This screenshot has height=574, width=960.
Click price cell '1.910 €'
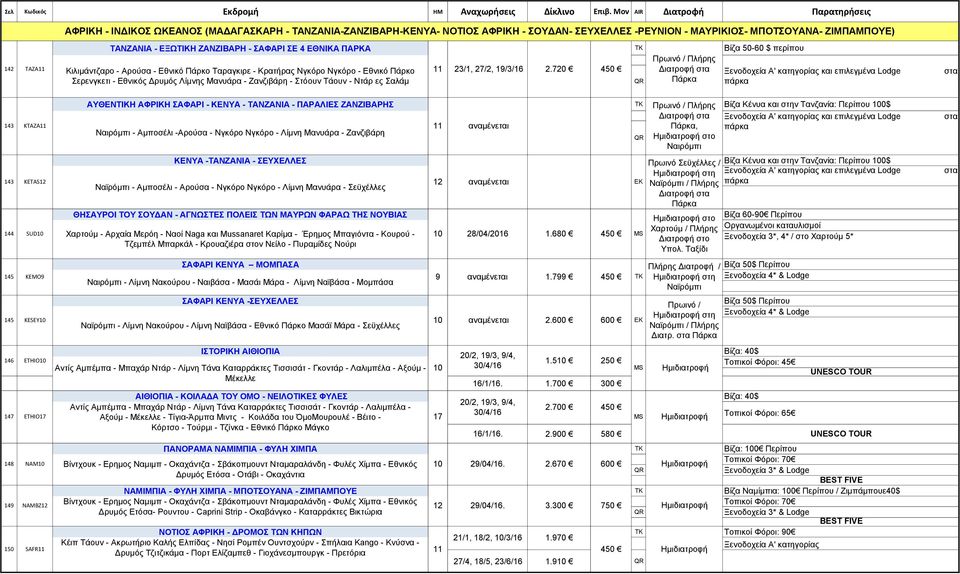click(x=559, y=561)
